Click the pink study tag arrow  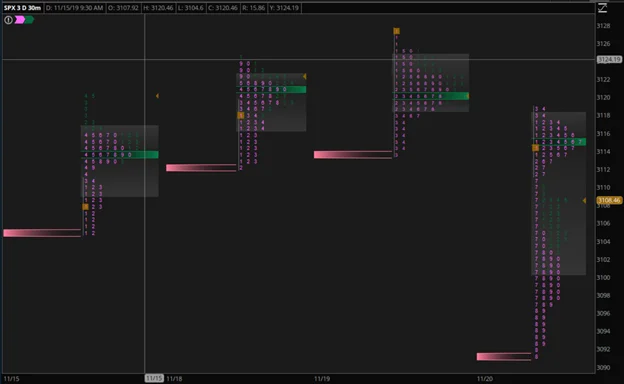point(20,19)
